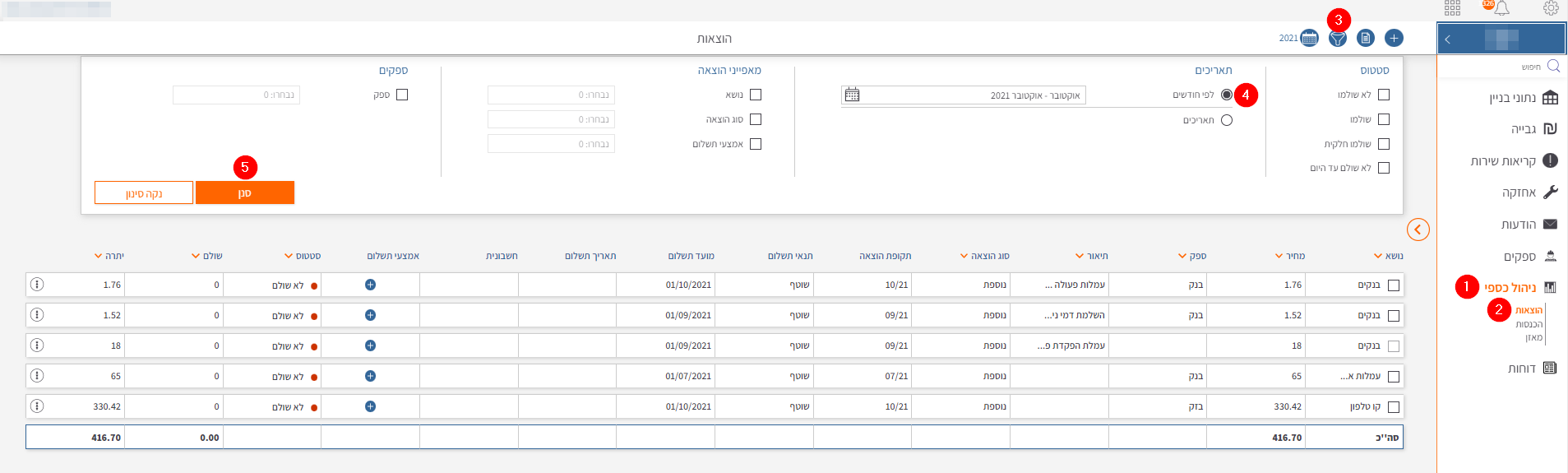
Task: Open the 2021 calendar year picker icon
Action: [1310, 38]
